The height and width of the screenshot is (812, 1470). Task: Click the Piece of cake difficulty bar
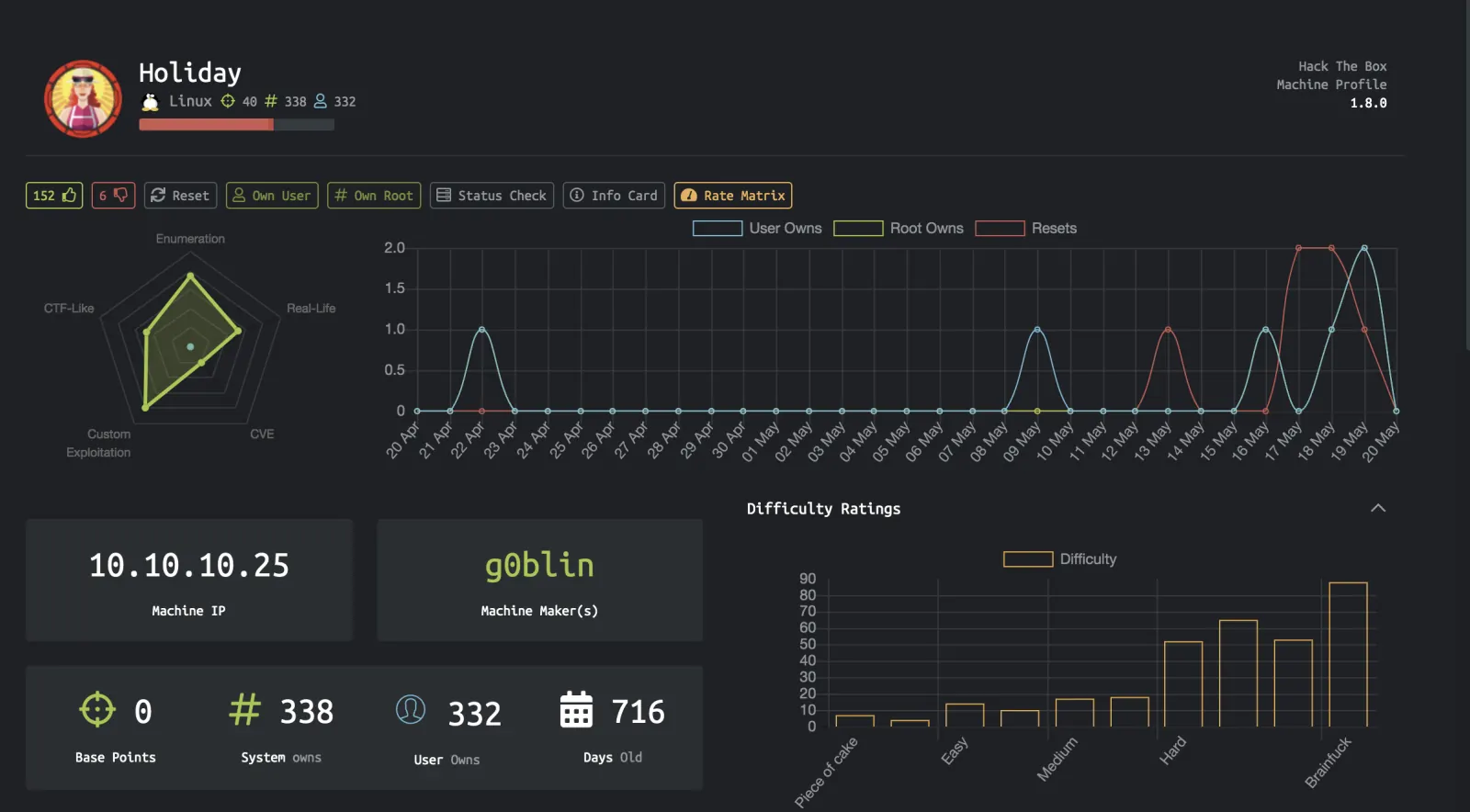point(854,721)
